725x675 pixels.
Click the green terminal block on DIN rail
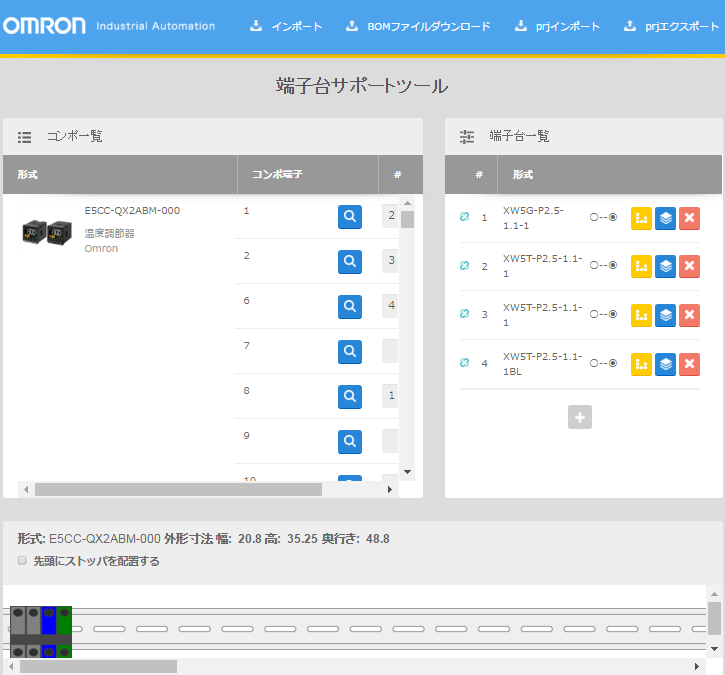tap(64, 632)
